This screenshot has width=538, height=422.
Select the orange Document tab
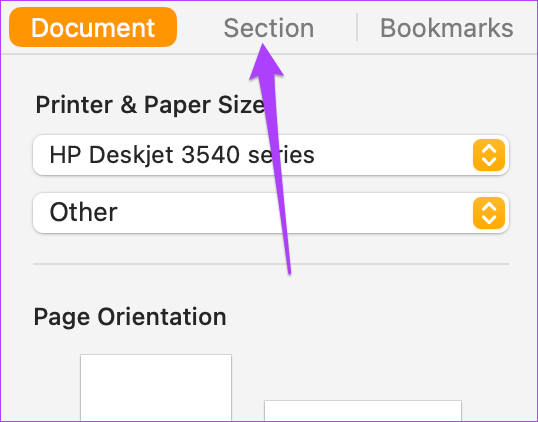coord(93,27)
